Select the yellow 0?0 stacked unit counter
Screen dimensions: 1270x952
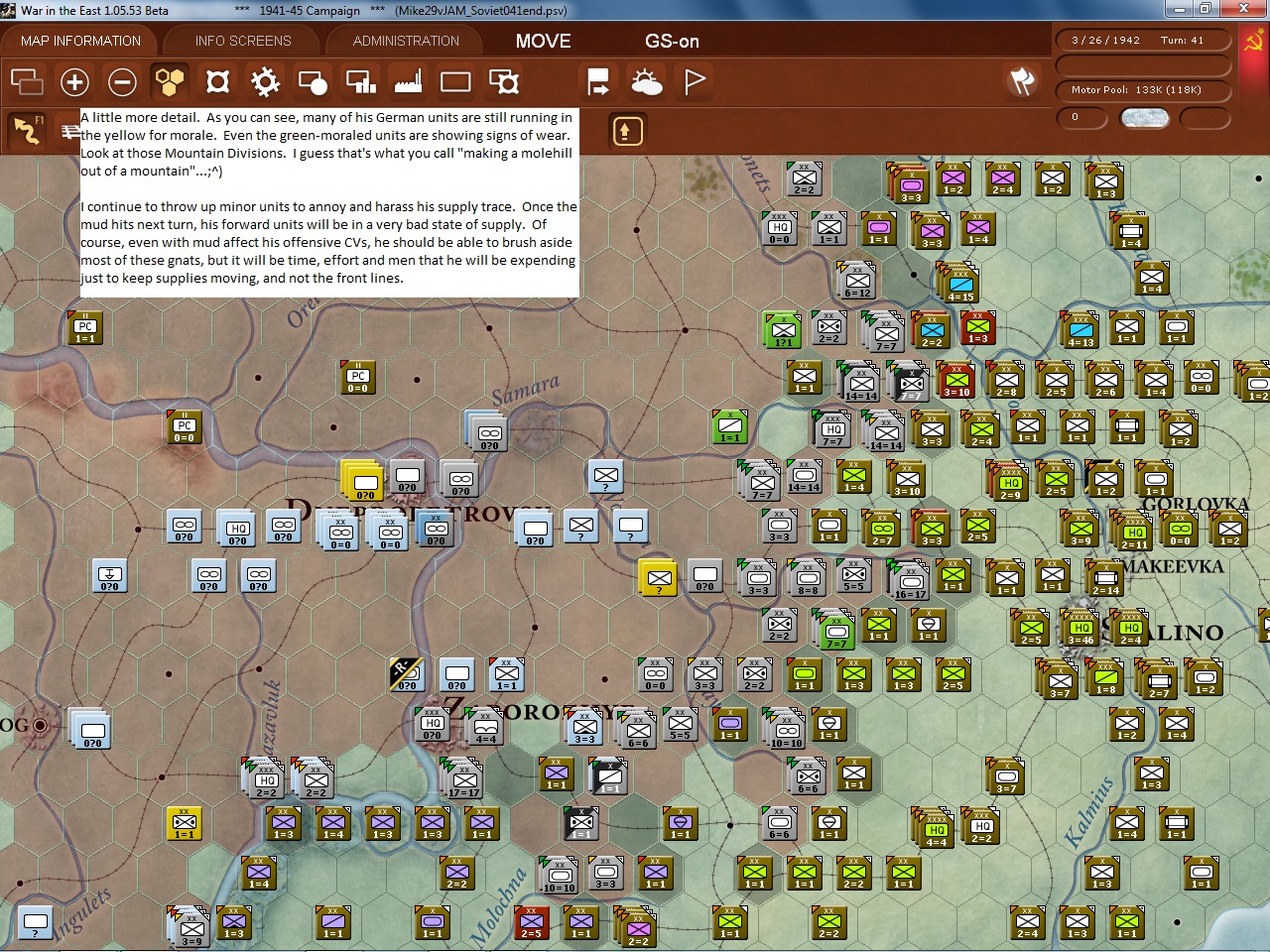click(363, 480)
